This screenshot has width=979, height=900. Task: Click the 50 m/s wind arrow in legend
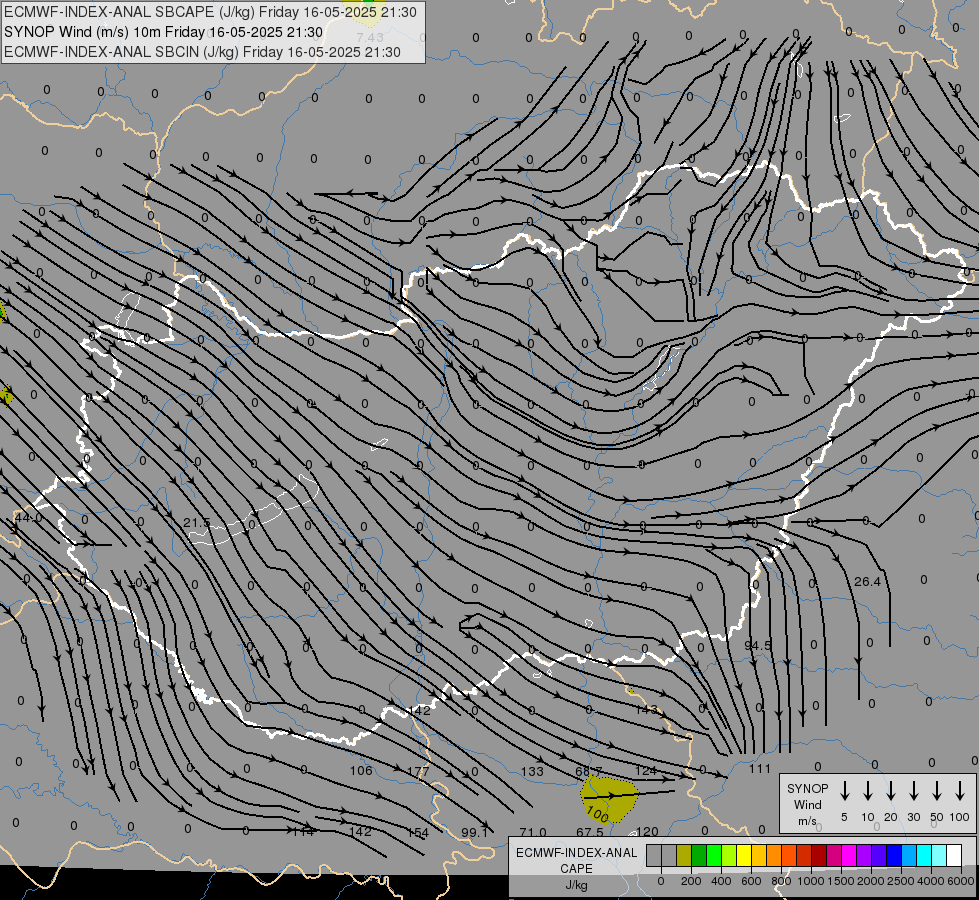[x=937, y=791]
